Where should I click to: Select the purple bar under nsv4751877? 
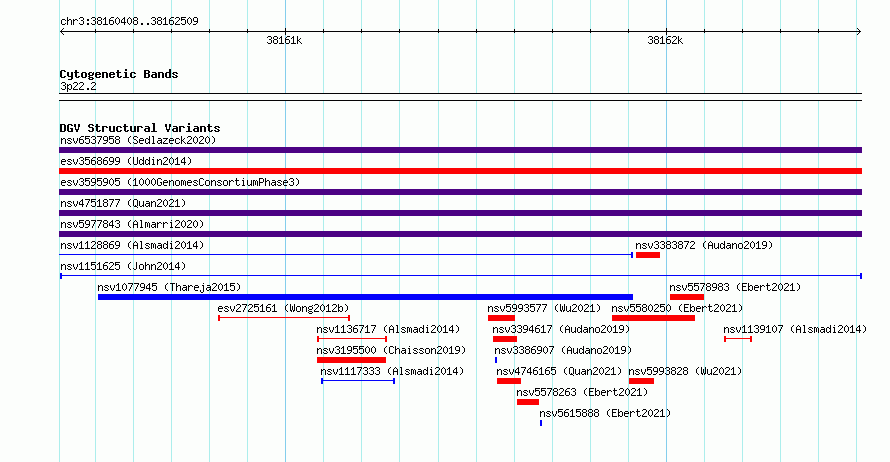(x=460, y=213)
